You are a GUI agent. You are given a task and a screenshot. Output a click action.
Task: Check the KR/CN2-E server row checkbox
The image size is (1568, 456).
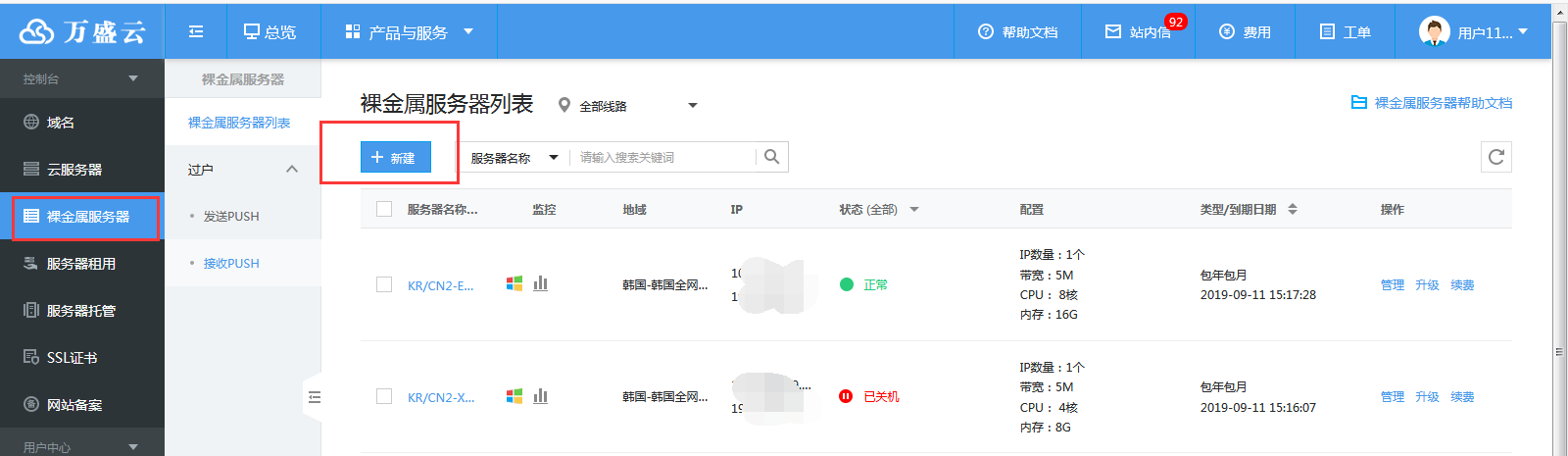pos(384,284)
